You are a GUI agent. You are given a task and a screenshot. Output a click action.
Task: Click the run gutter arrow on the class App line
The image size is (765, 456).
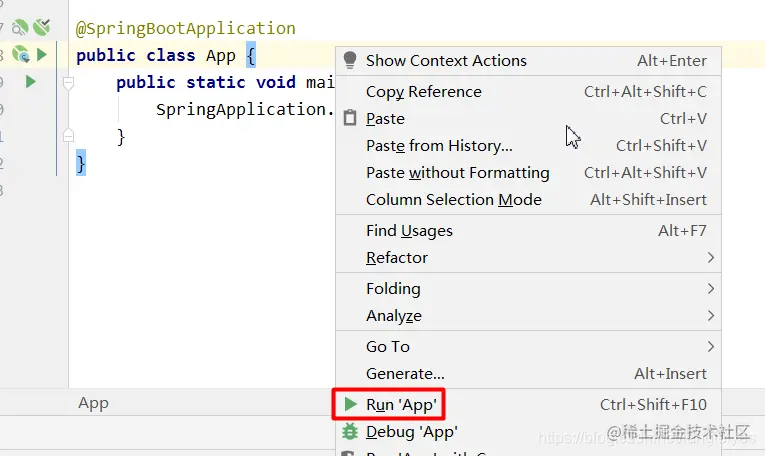point(42,54)
